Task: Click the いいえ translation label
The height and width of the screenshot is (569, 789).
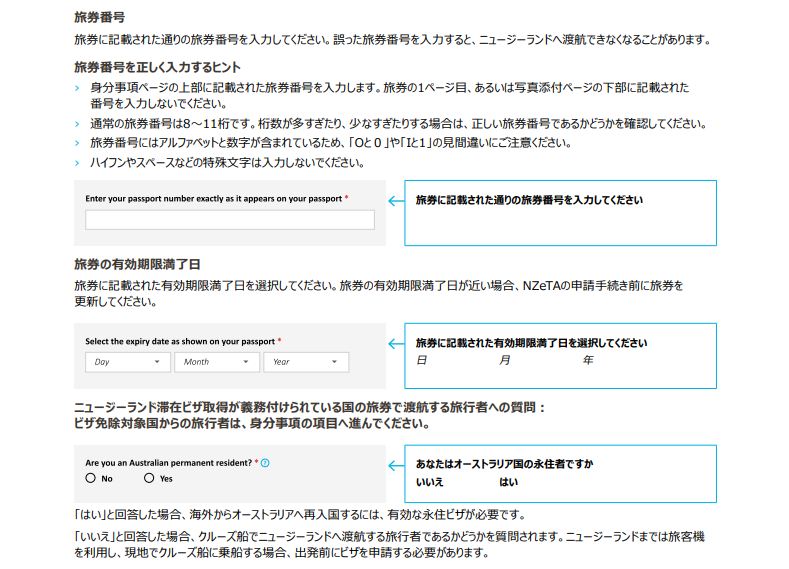Action: (x=430, y=482)
